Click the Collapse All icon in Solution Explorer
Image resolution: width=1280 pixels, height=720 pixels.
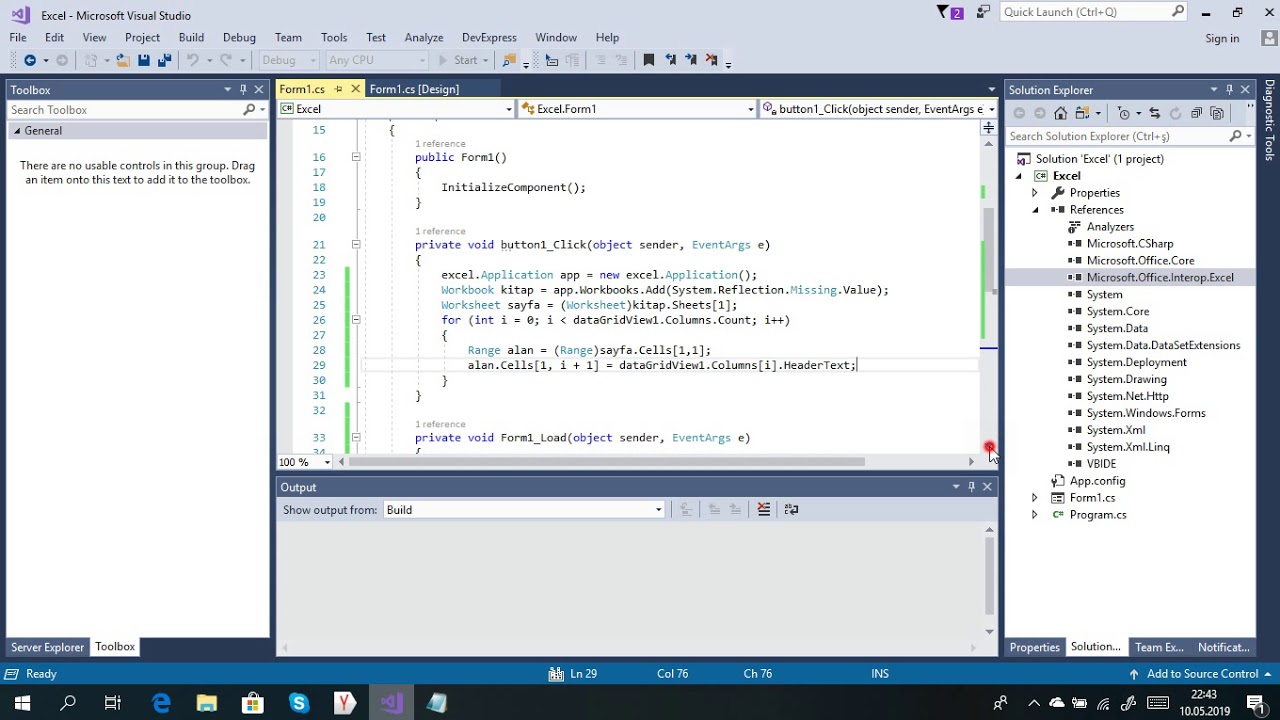[1196, 113]
